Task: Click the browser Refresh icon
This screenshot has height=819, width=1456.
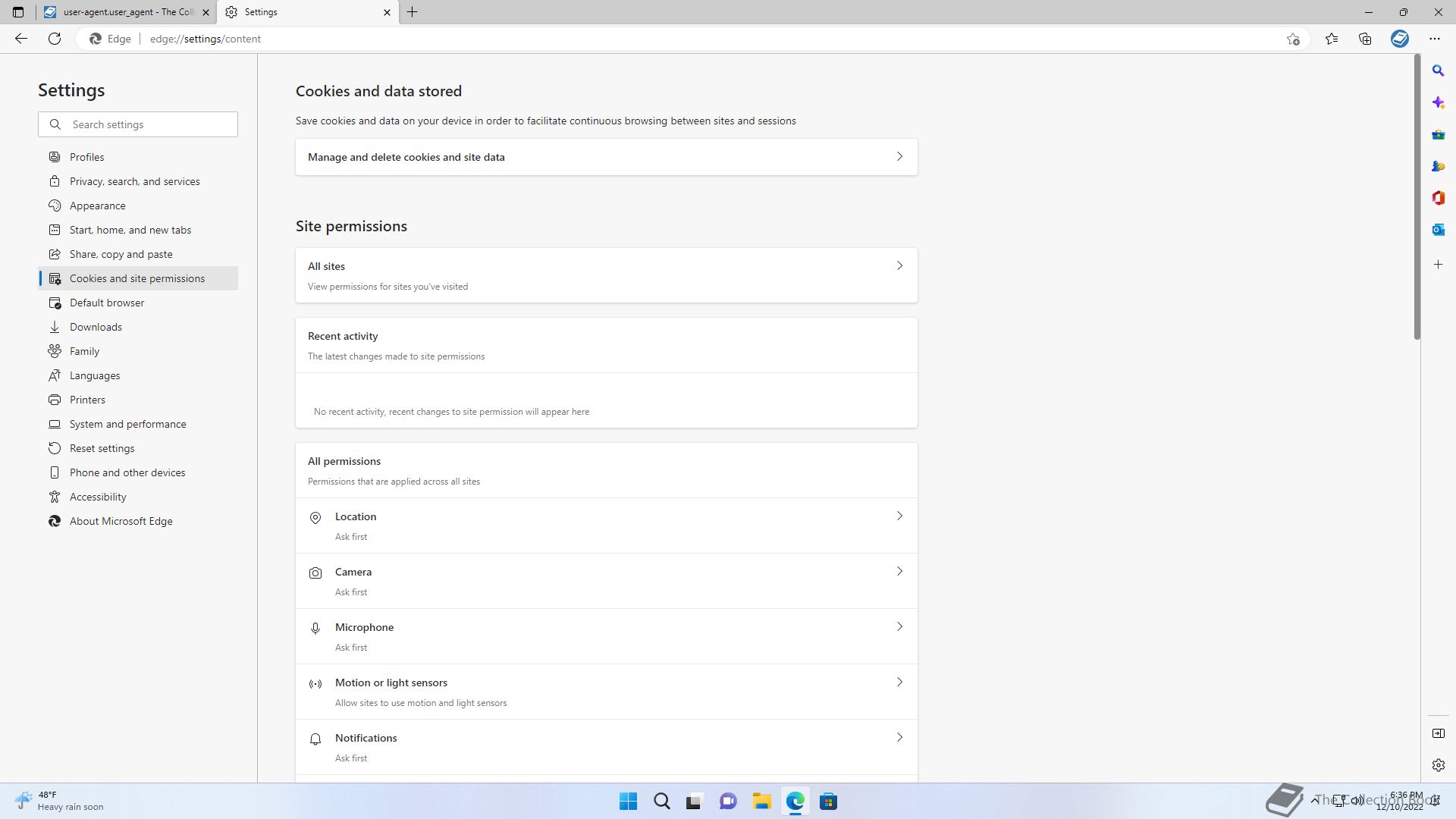Action: coord(55,39)
